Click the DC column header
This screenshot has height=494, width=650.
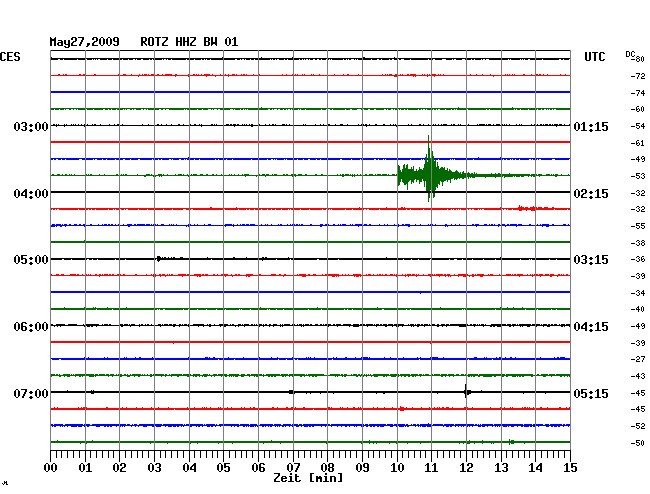630,54
